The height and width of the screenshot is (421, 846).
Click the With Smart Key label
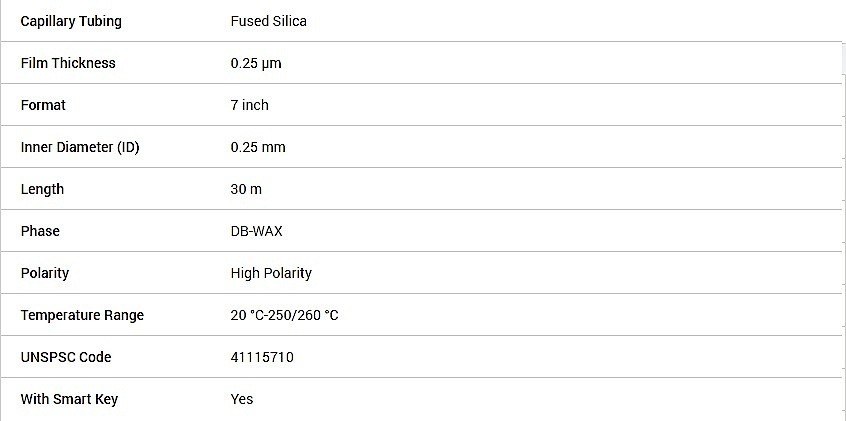click(x=69, y=399)
